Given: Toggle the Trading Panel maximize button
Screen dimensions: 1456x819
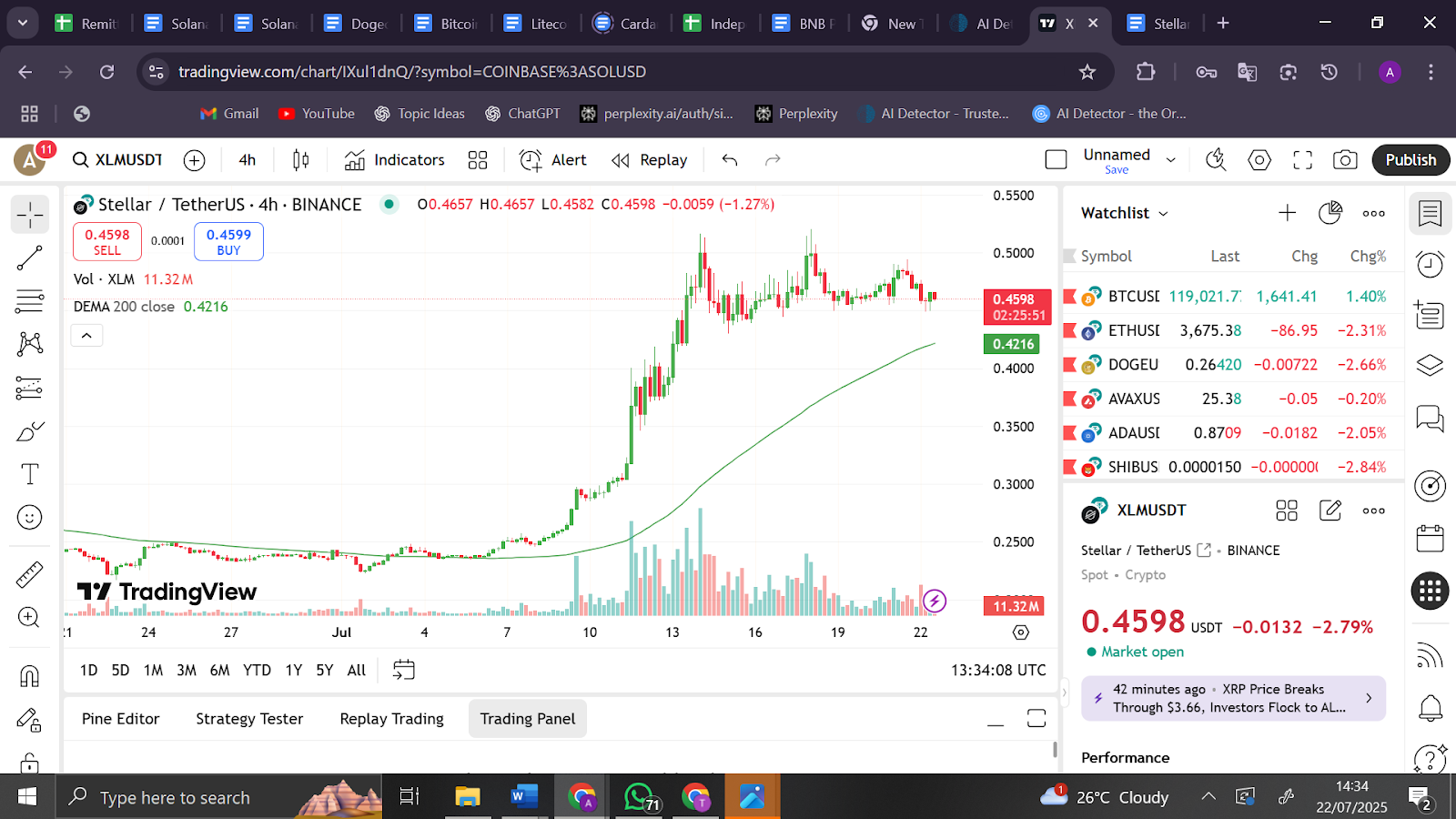Looking at the screenshot, I should tap(1036, 719).
